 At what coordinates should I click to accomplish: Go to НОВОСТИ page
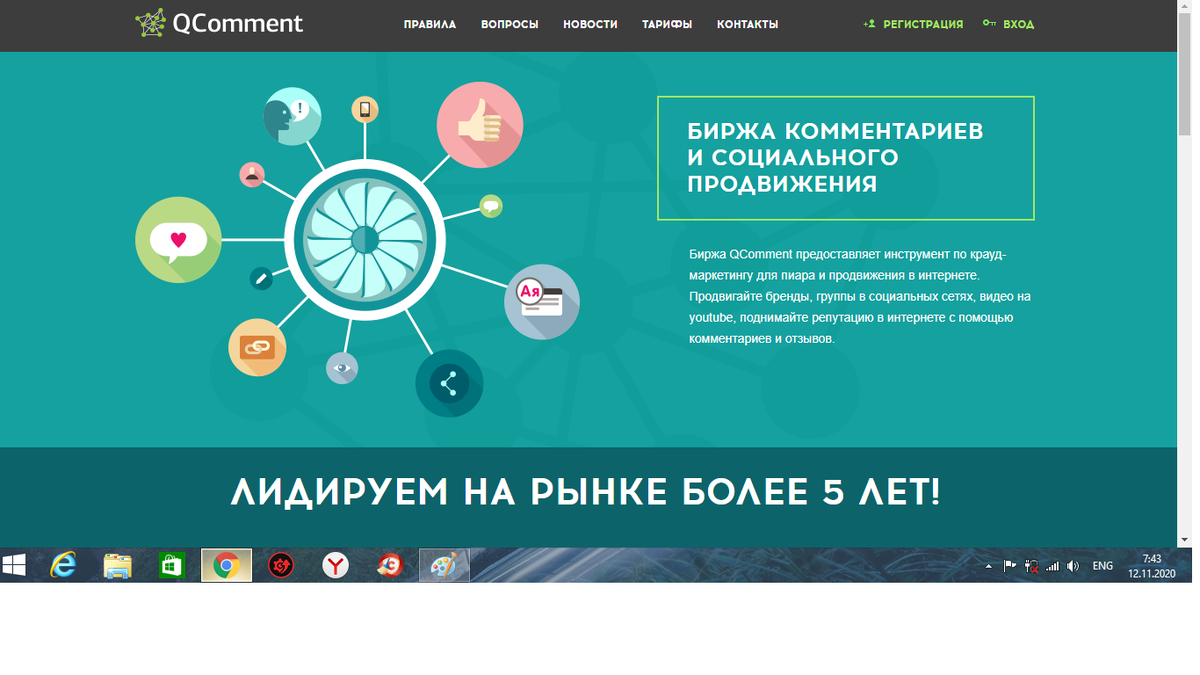590,24
